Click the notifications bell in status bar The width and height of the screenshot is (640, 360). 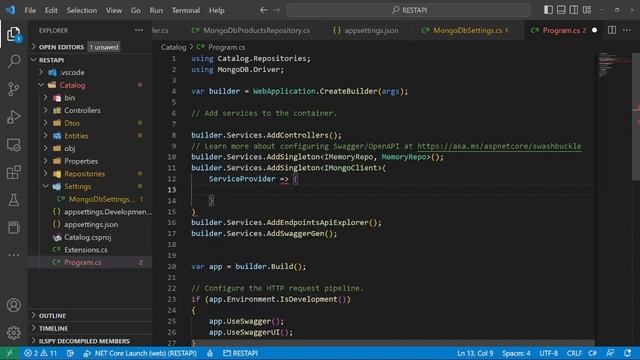pos(628,353)
